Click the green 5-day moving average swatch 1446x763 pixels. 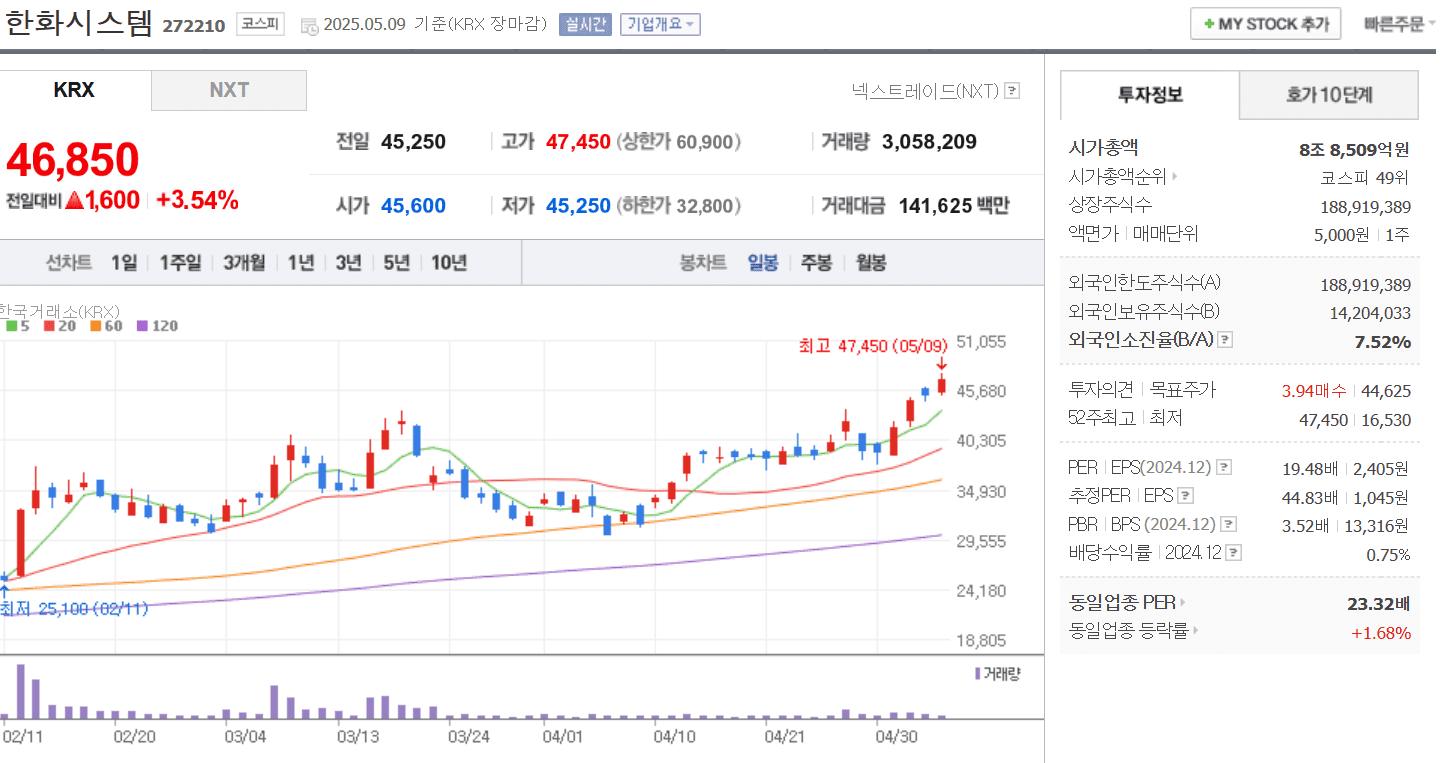11,326
